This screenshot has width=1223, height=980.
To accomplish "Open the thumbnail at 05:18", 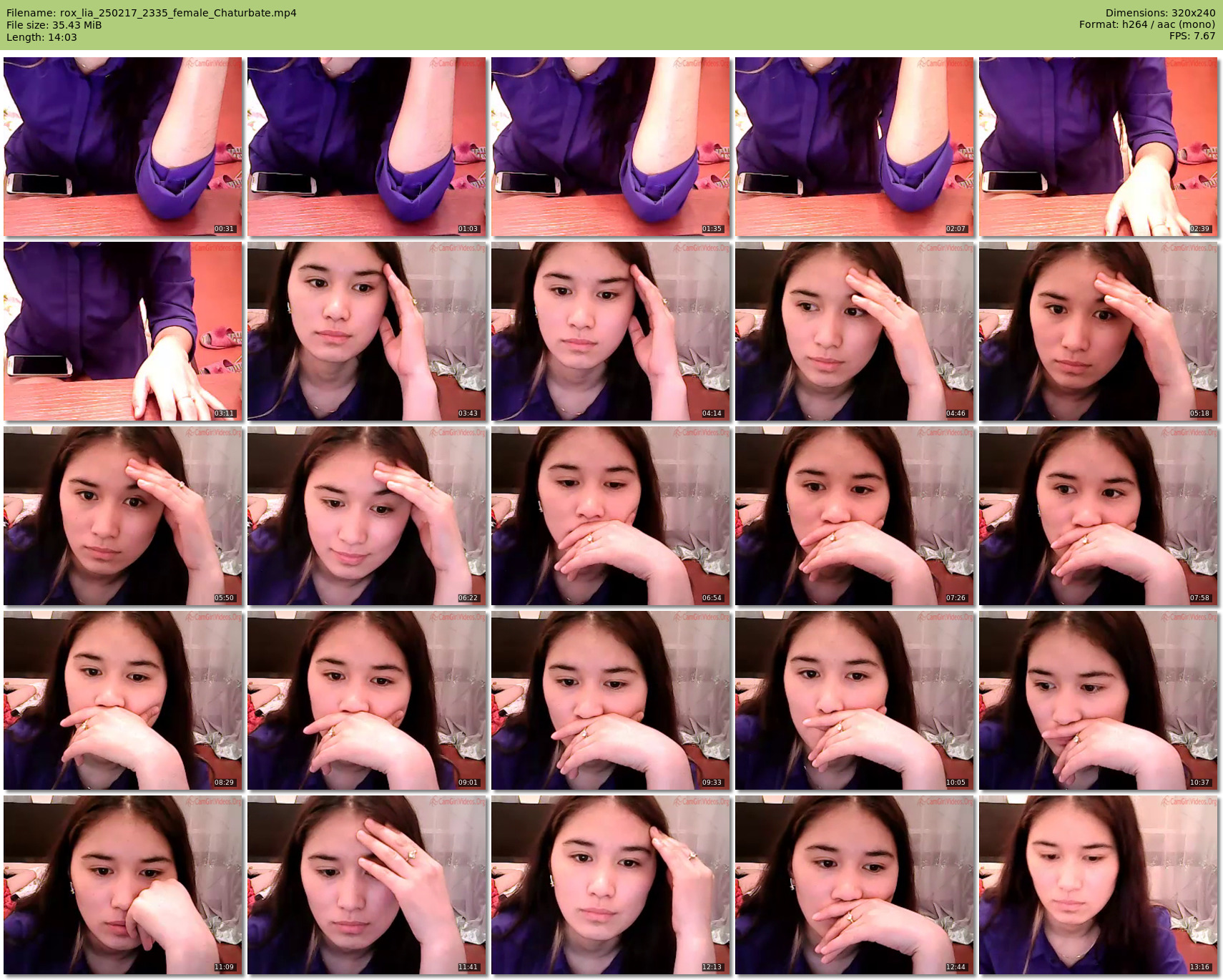I will click(x=1098, y=331).
